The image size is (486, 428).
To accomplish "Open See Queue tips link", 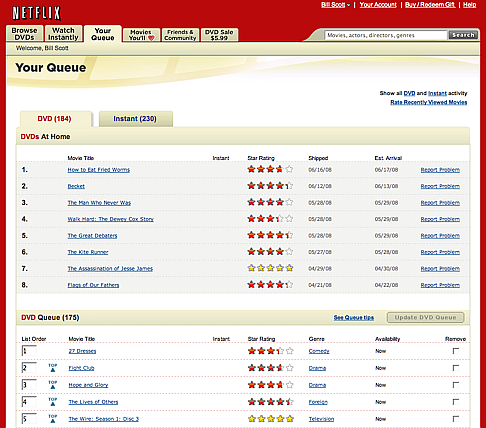I will point(354,318).
